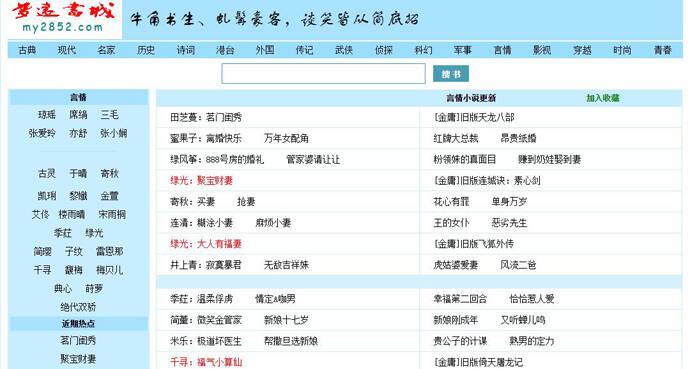Open 田芝蔓:茗门闺秀 in the list
This screenshot has width=690, height=369.
point(206,117)
